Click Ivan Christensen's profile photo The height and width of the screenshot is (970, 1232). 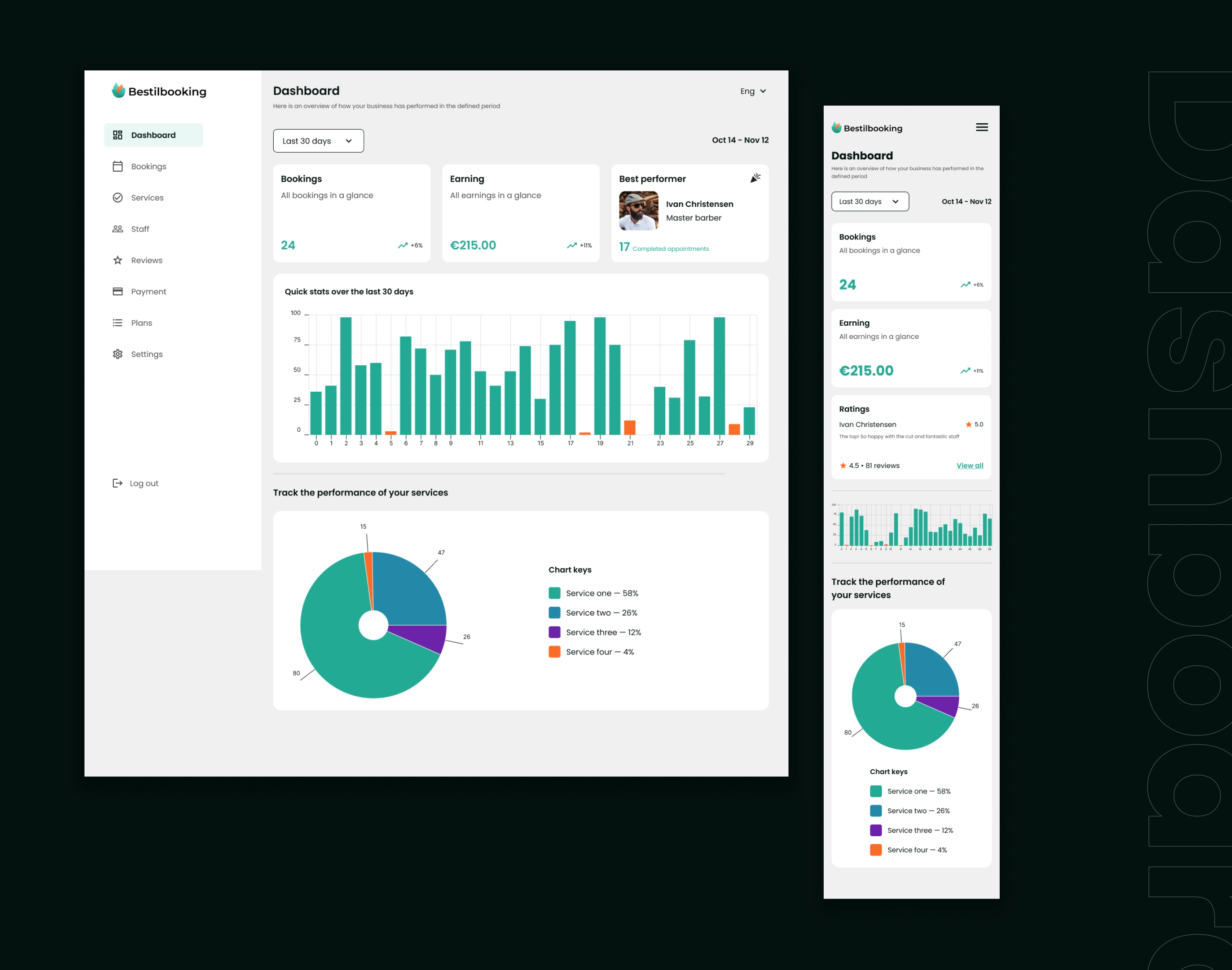(x=638, y=211)
